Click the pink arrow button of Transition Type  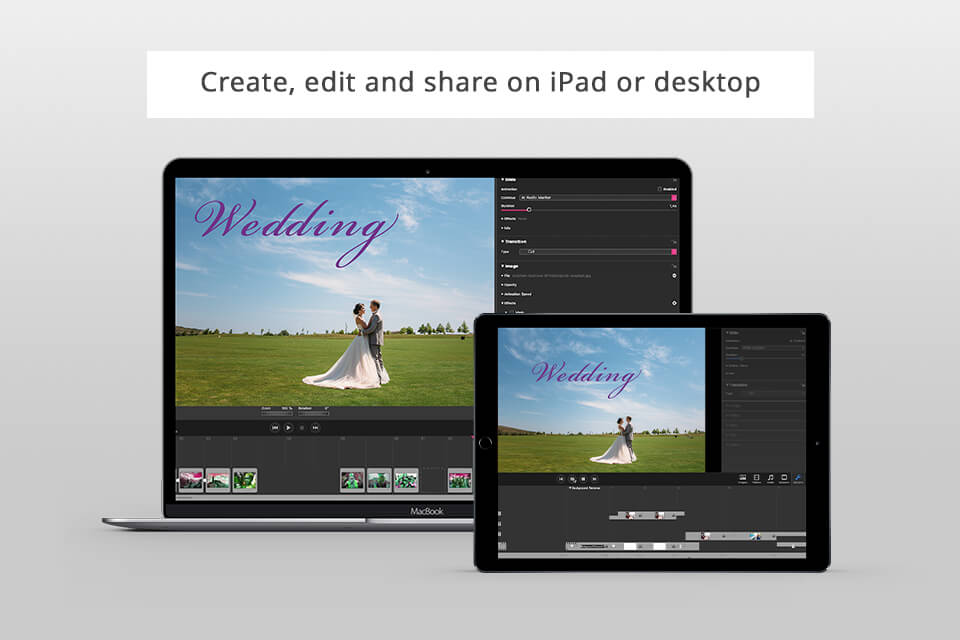tap(674, 252)
